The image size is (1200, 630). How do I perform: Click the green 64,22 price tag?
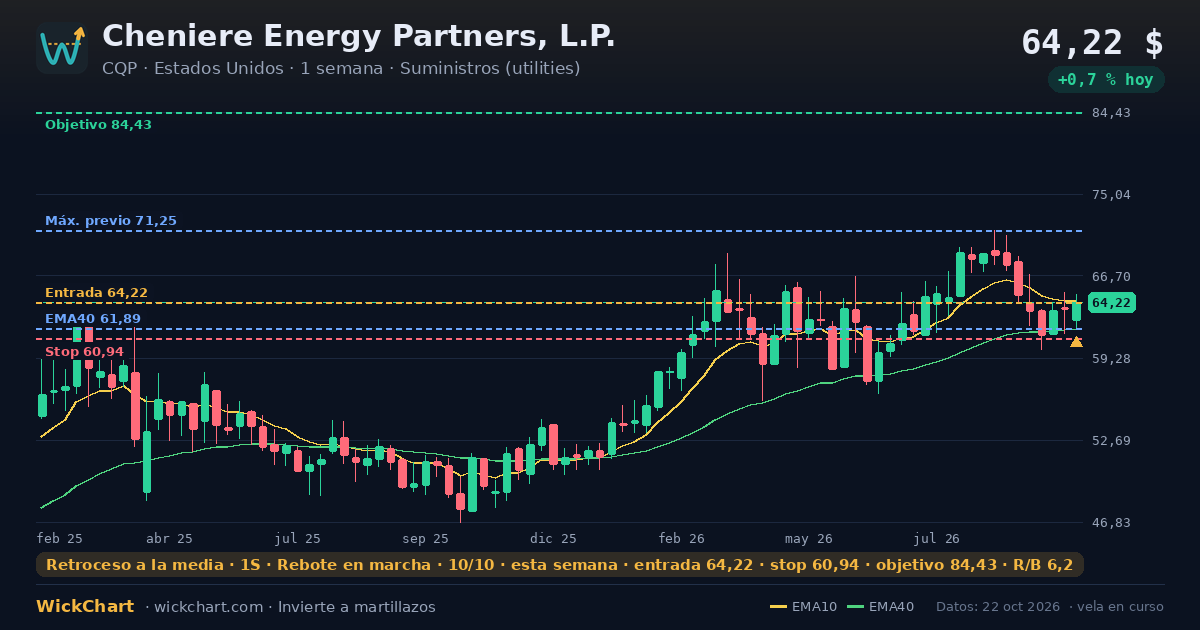(1111, 303)
